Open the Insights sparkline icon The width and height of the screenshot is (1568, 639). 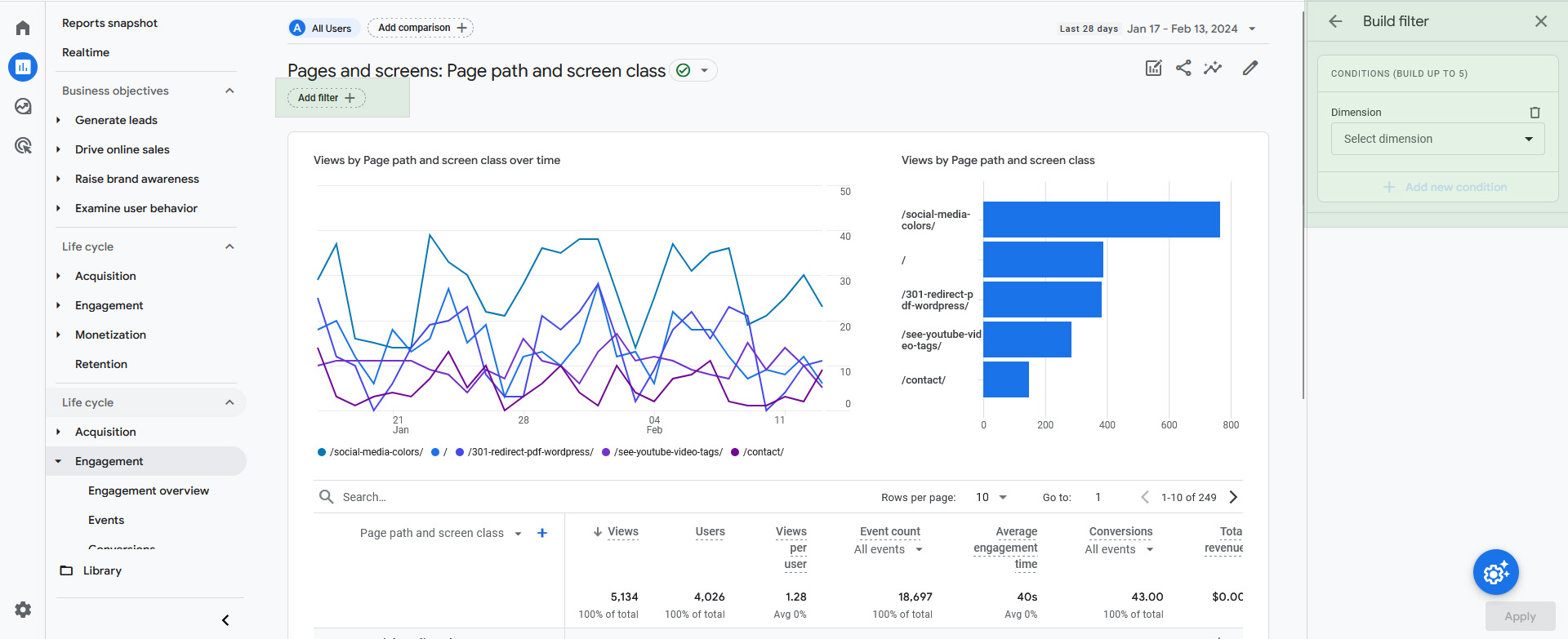(1213, 68)
